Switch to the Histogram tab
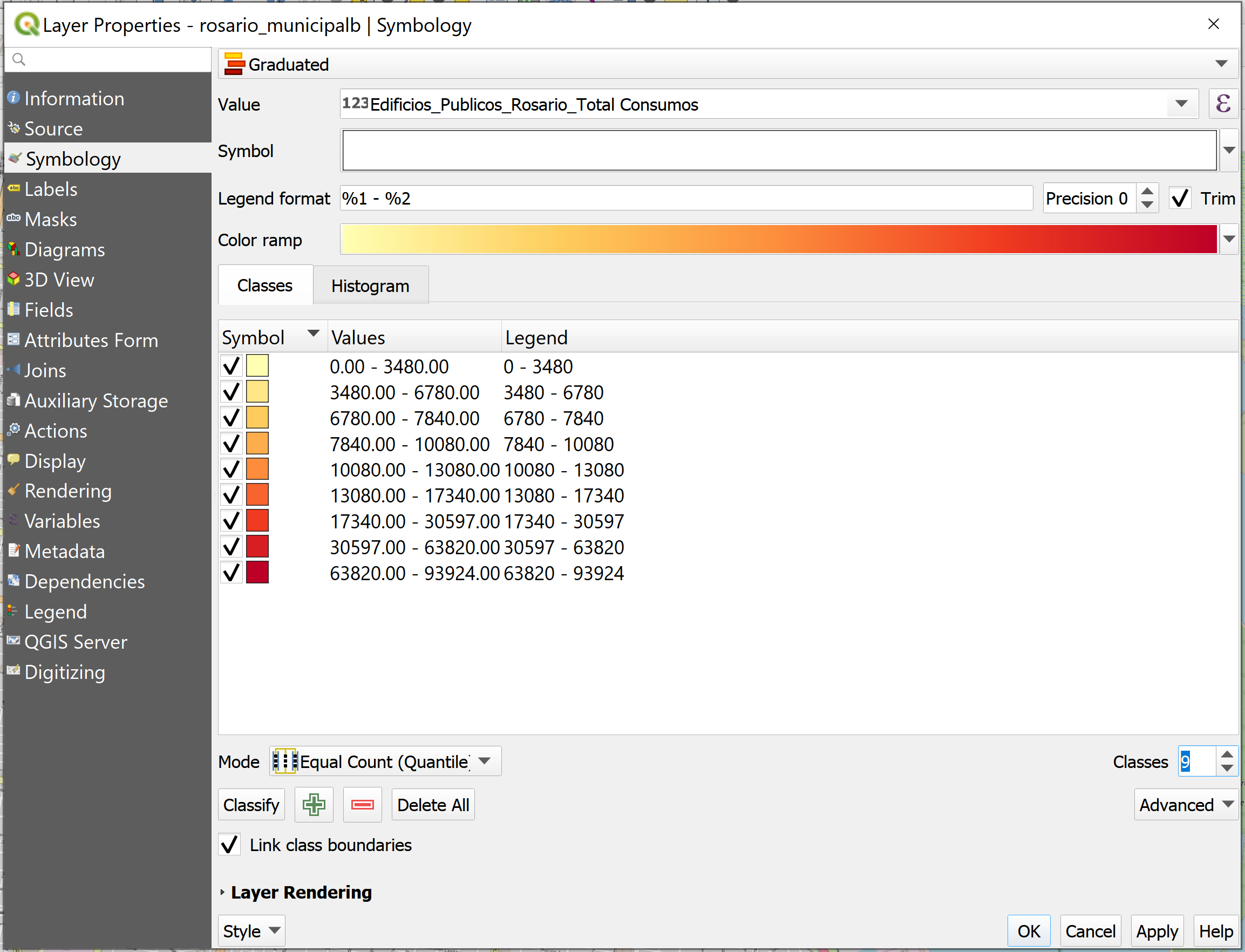The height and width of the screenshot is (952, 1245). pos(370,286)
